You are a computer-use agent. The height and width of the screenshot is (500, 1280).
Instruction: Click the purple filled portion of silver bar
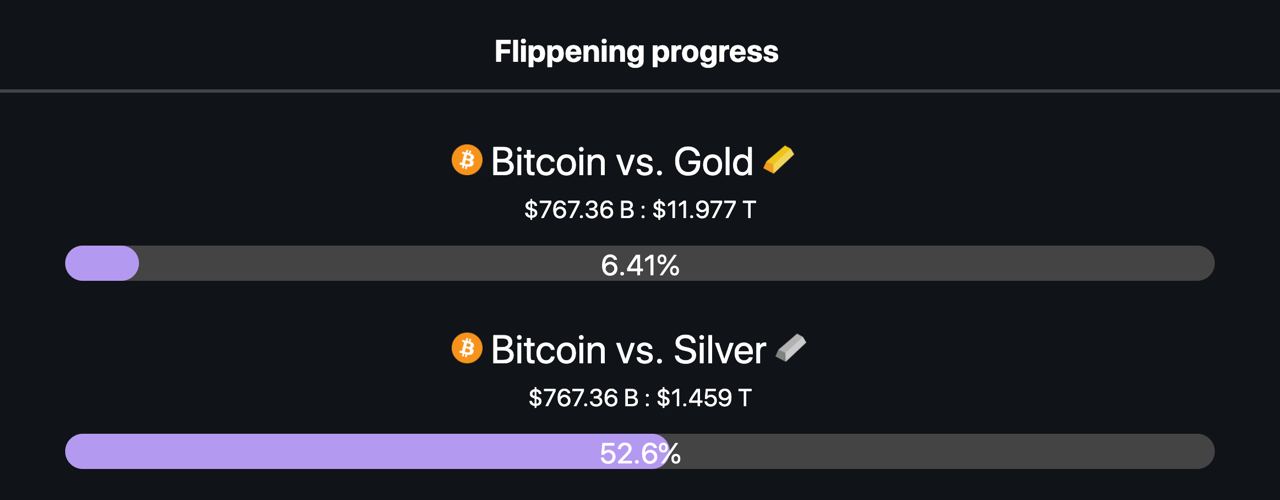click(367, 451)
